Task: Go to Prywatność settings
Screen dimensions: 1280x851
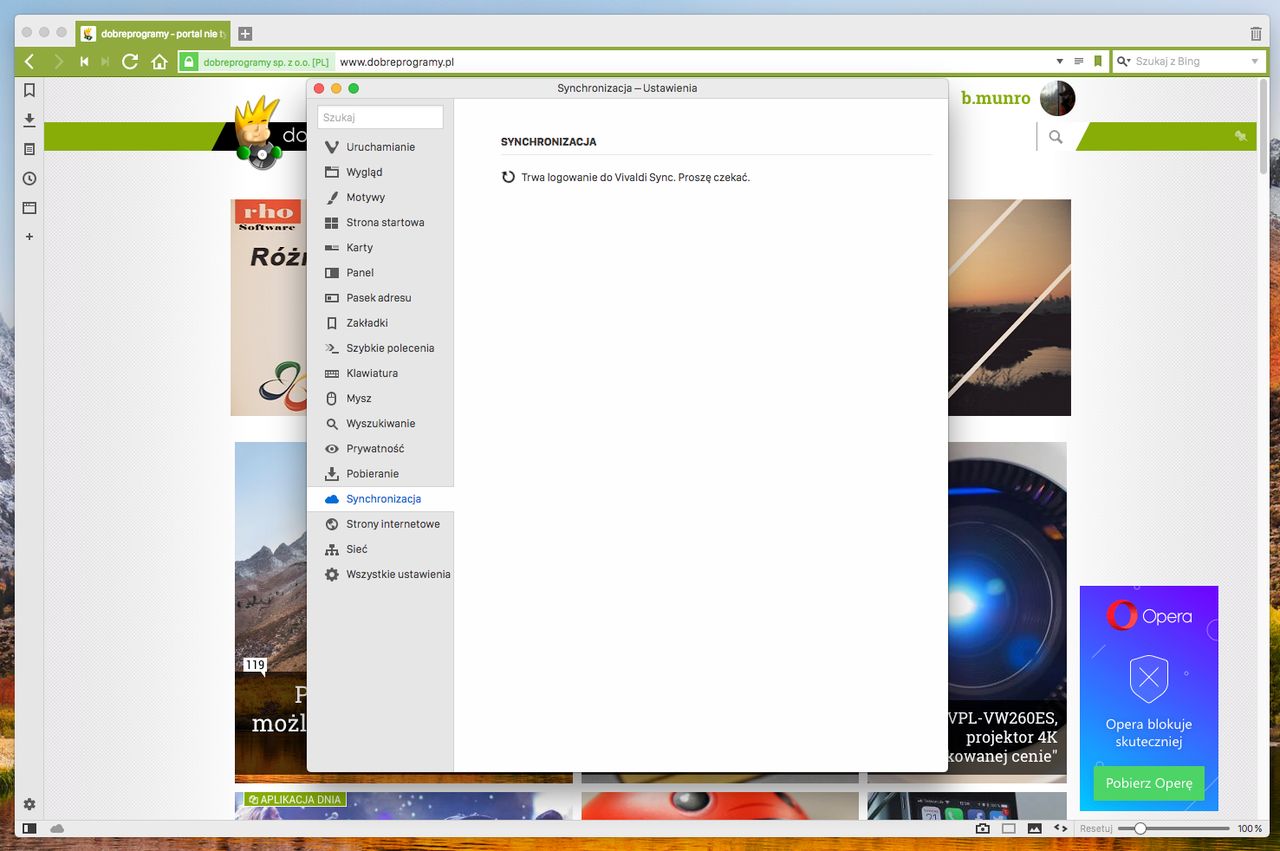Action: click(380, 448)
